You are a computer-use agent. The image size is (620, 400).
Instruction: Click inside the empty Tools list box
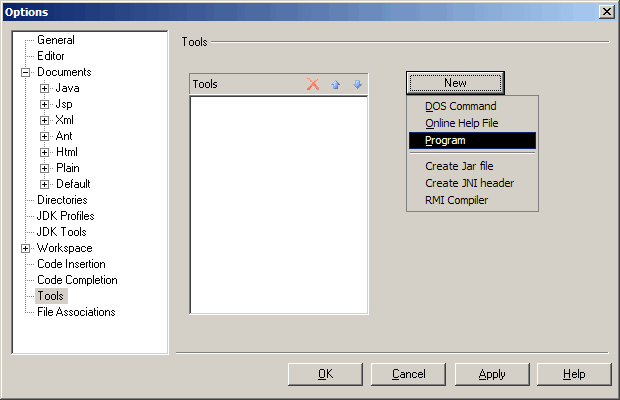pyautogui.click(x=279, y=205)
